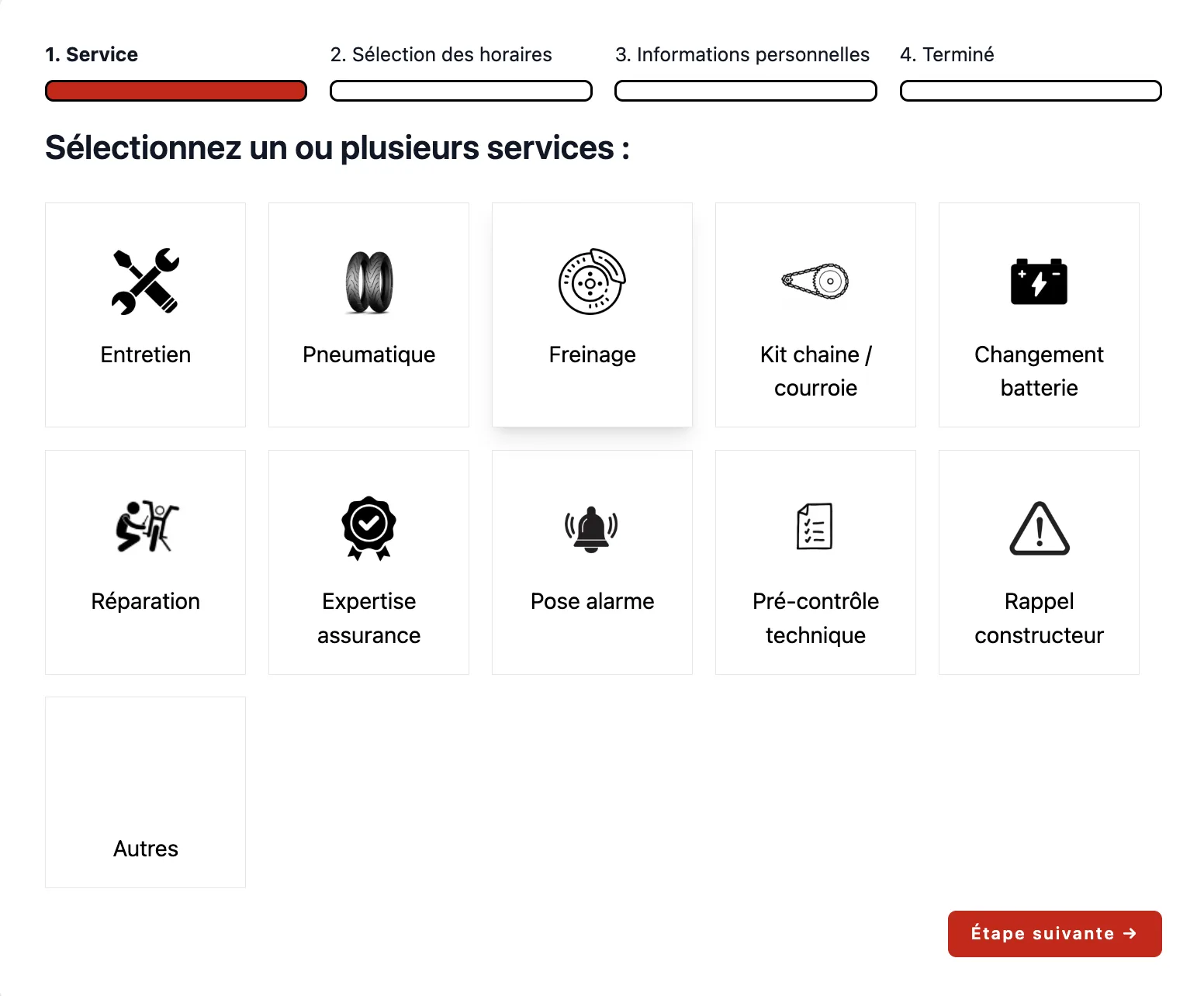1204x996 pixels.
Task: Choose the Expertise assurance badge icon
Action: pyautogui.click(x=369, y=528)
